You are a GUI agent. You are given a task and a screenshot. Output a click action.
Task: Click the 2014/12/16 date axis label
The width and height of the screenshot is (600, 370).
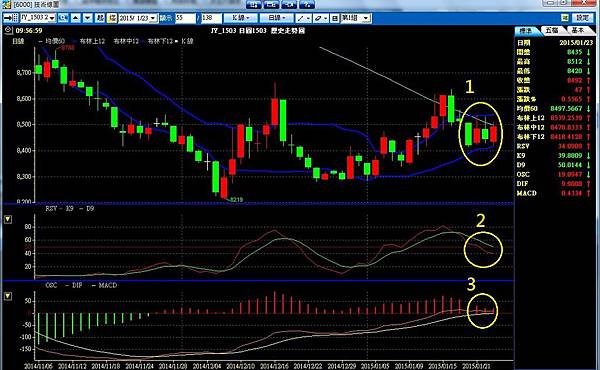(x=274, y=366)
